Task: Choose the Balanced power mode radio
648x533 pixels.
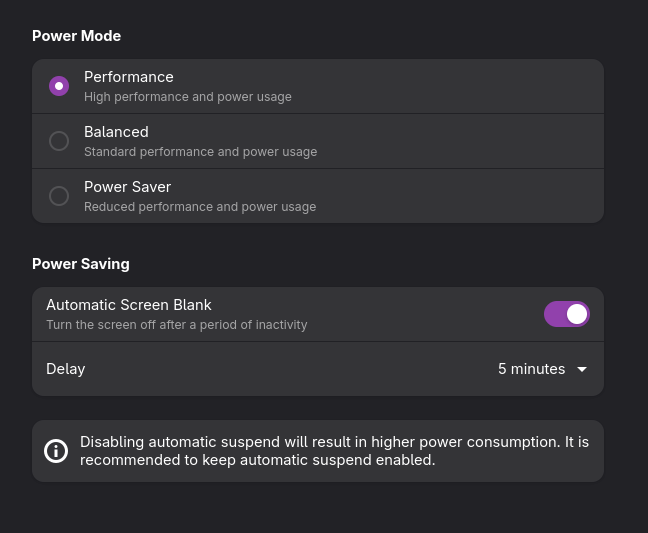Action: pyautogui.click(x=59, y=141)
